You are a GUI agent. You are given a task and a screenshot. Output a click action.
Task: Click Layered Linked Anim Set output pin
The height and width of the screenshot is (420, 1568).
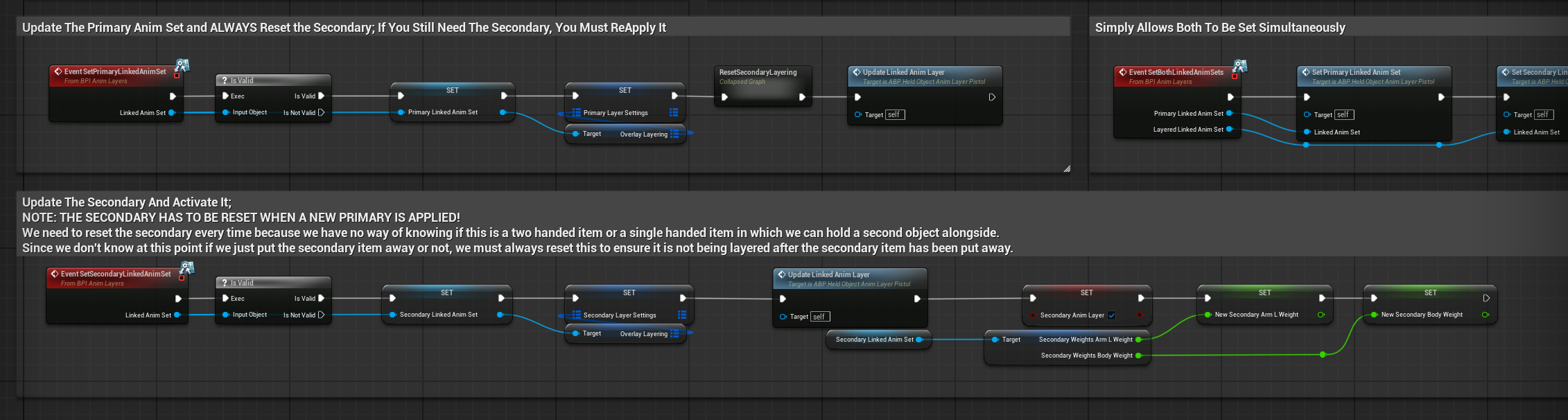(x=1230, y=130)
